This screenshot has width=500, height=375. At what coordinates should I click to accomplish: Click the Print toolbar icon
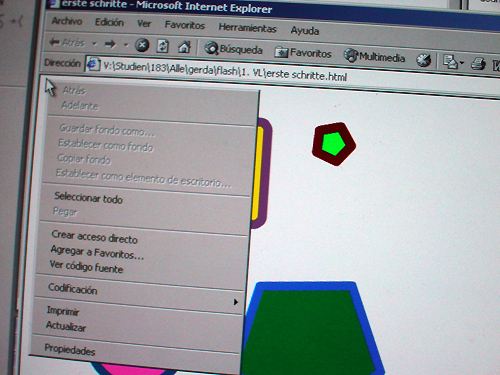pos(478,63)
